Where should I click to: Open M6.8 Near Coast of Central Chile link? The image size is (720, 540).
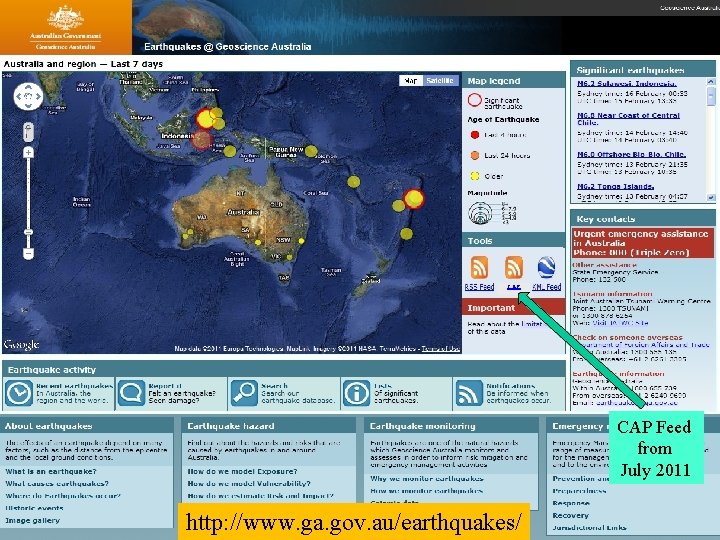(628, 119)
